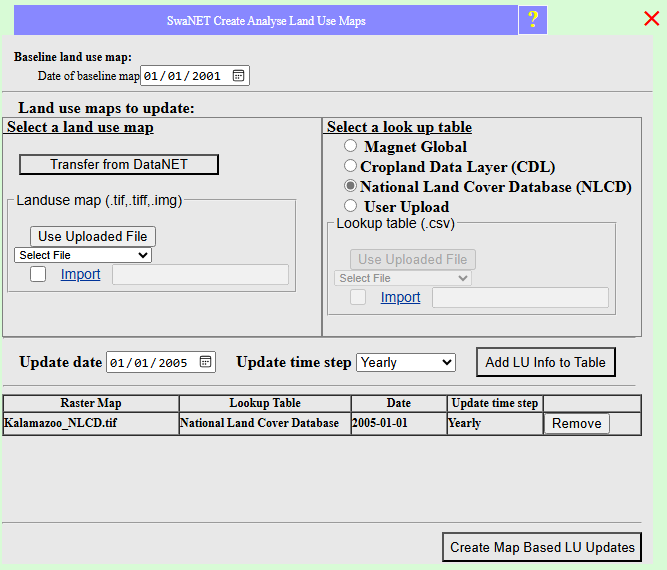Tick the landuse map Import checkbox

pyautogui.click(x=38, y=274)
